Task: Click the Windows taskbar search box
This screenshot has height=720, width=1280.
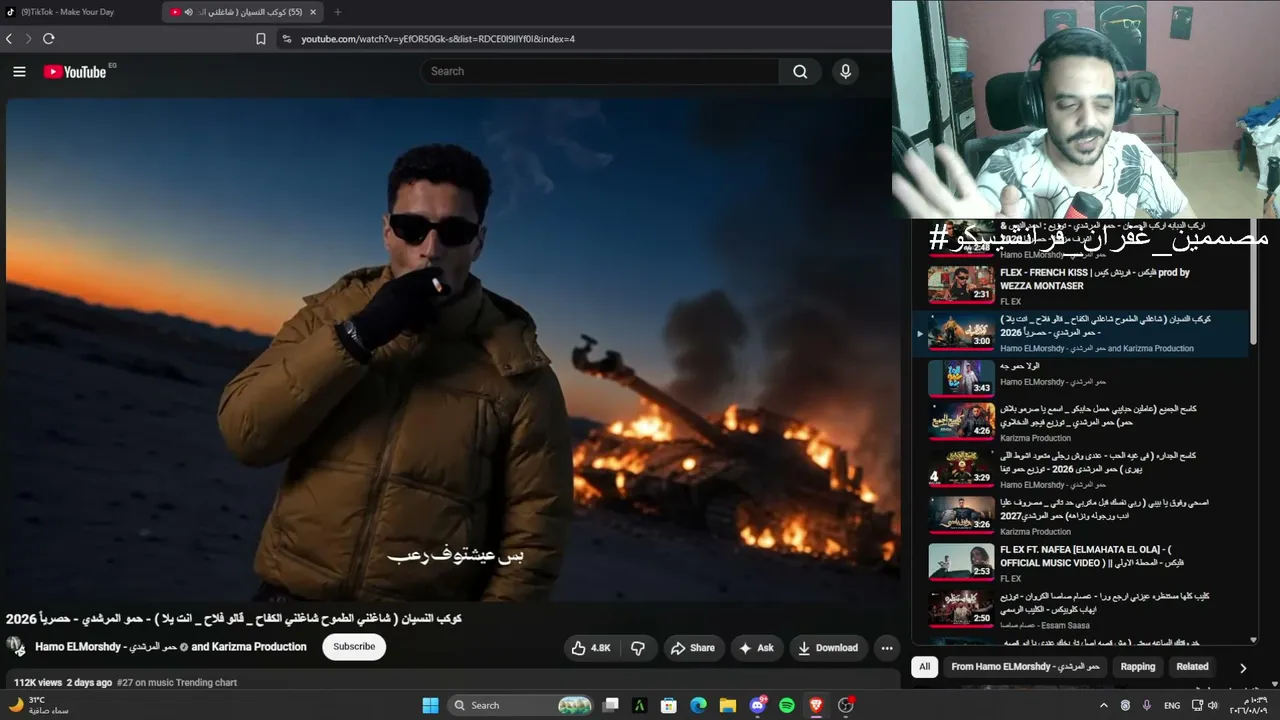Action: [x=522, y=705]
